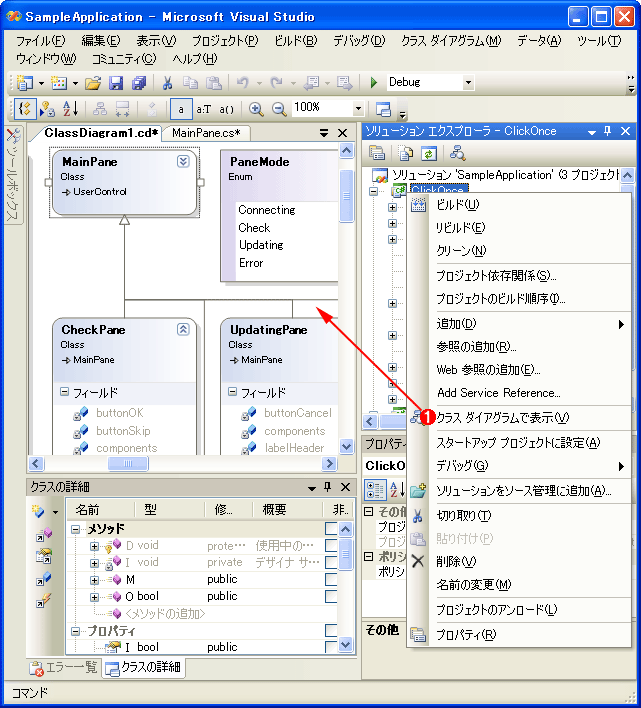Click the add method placeholder row
Viewport: 641px width, 708px height.
tap(165, 614)
